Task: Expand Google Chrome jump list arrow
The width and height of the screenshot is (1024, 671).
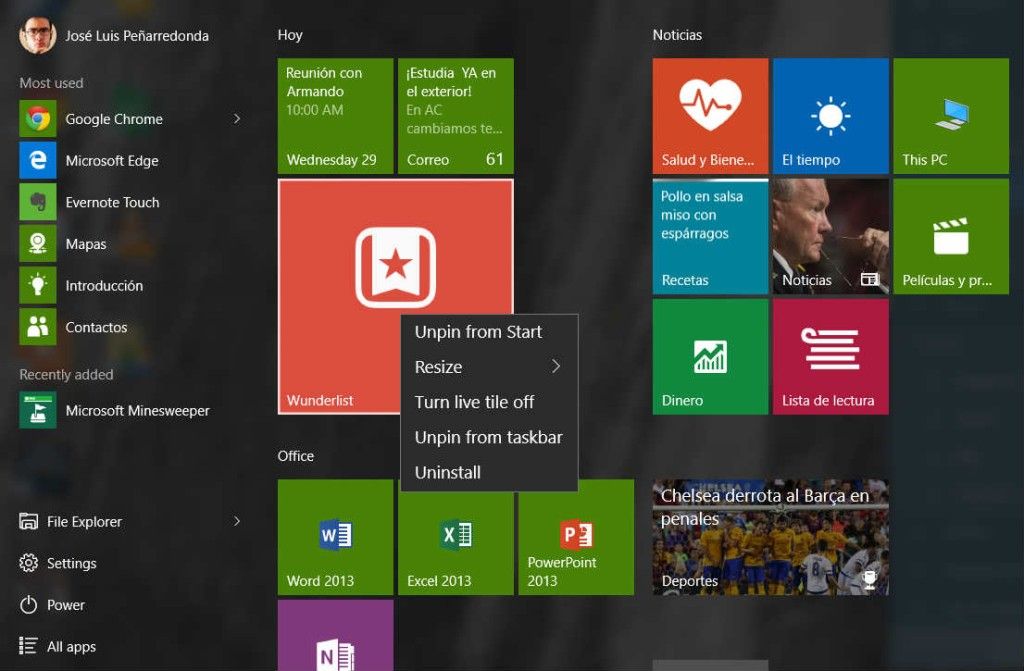Action: 237,119
